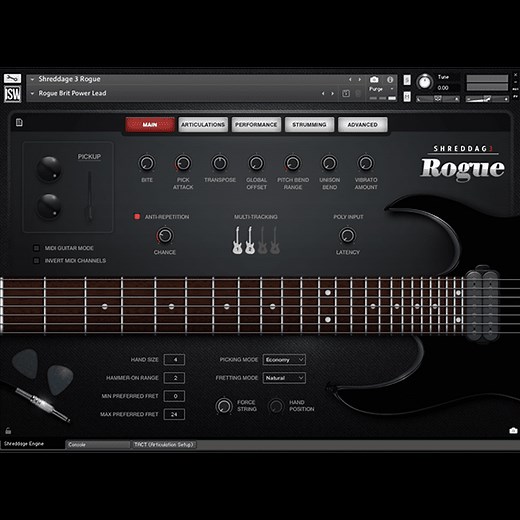The image size is (520, 520).
Task: Click the BITE knob
Action: [x=146, y=163]
